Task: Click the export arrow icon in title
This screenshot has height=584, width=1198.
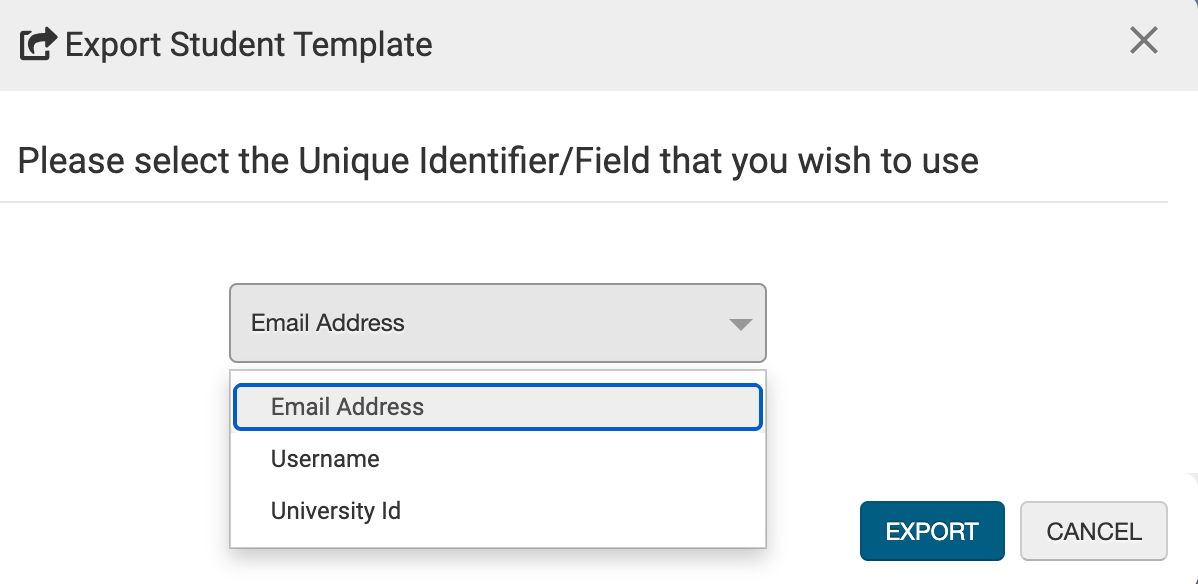Action: click(39, 45)
